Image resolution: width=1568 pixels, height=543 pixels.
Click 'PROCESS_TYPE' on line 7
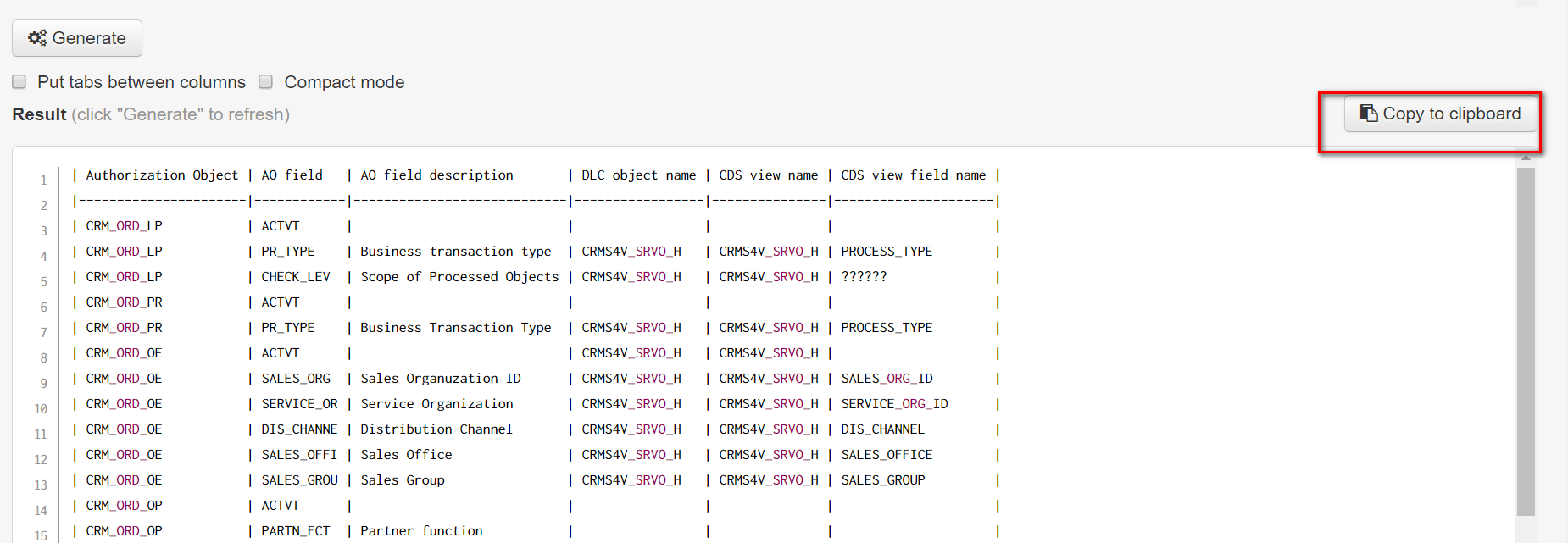(887, 328)
